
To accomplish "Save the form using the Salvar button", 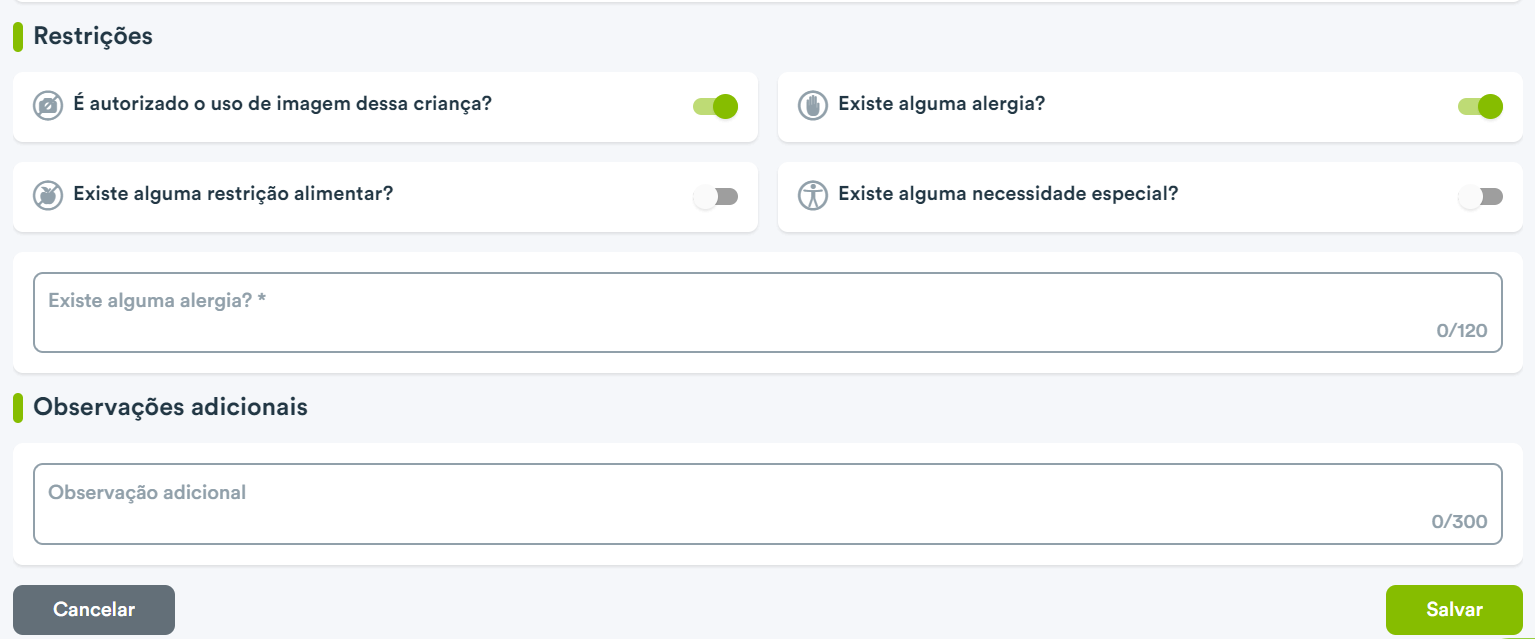I will (1454, 610).
